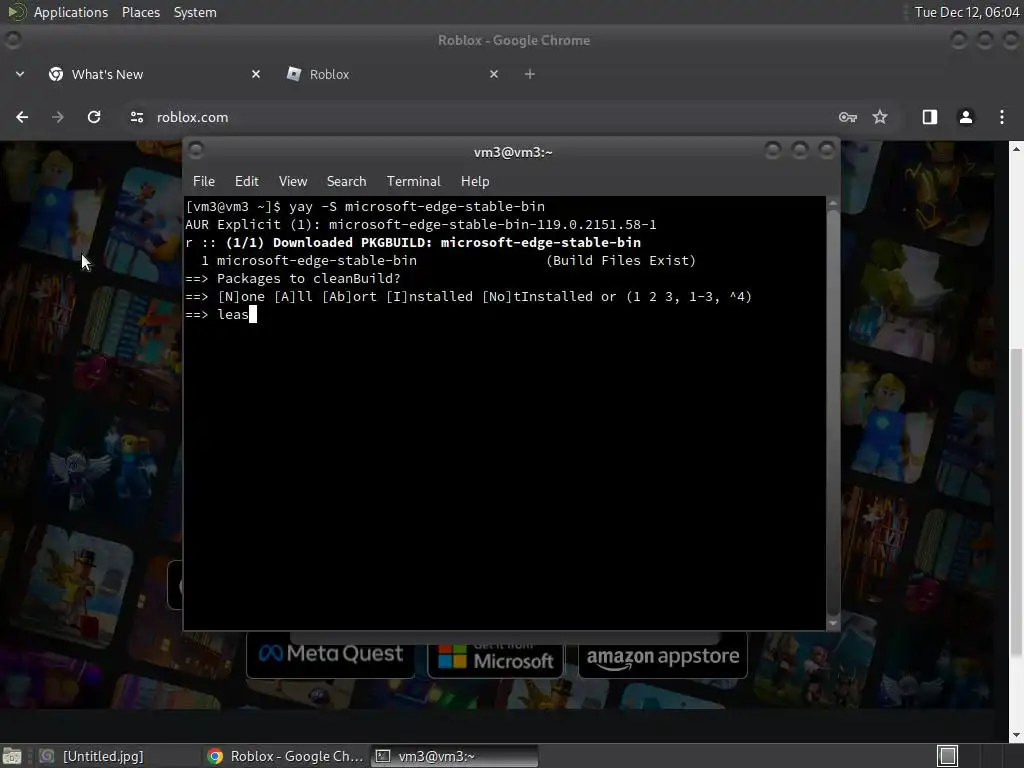Open the terminal Search menu

(346, 181)
